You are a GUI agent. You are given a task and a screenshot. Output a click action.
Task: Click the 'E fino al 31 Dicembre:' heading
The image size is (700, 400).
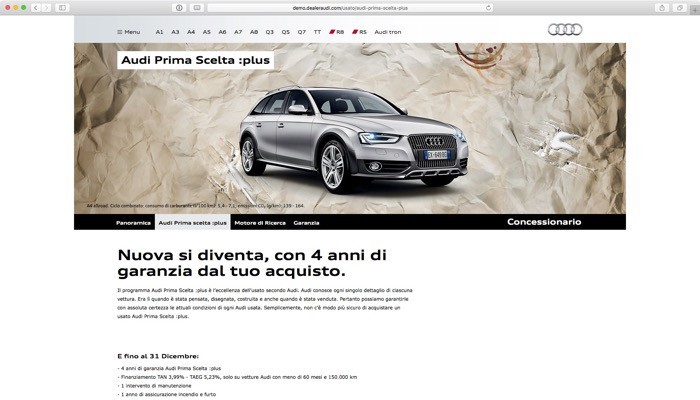coord(158,356)
